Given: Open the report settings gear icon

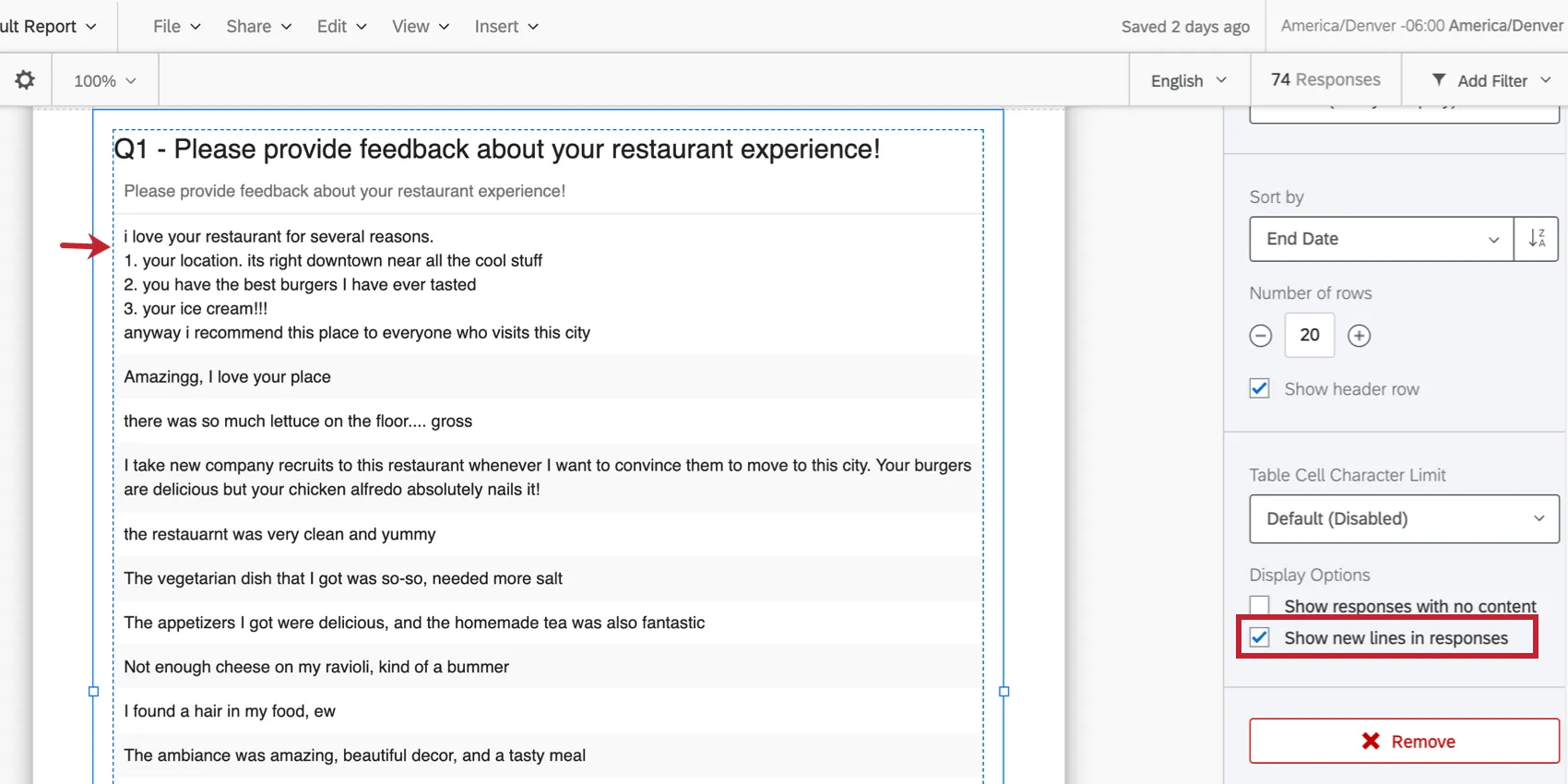Looking at the screenshot, I should [25, 80].
